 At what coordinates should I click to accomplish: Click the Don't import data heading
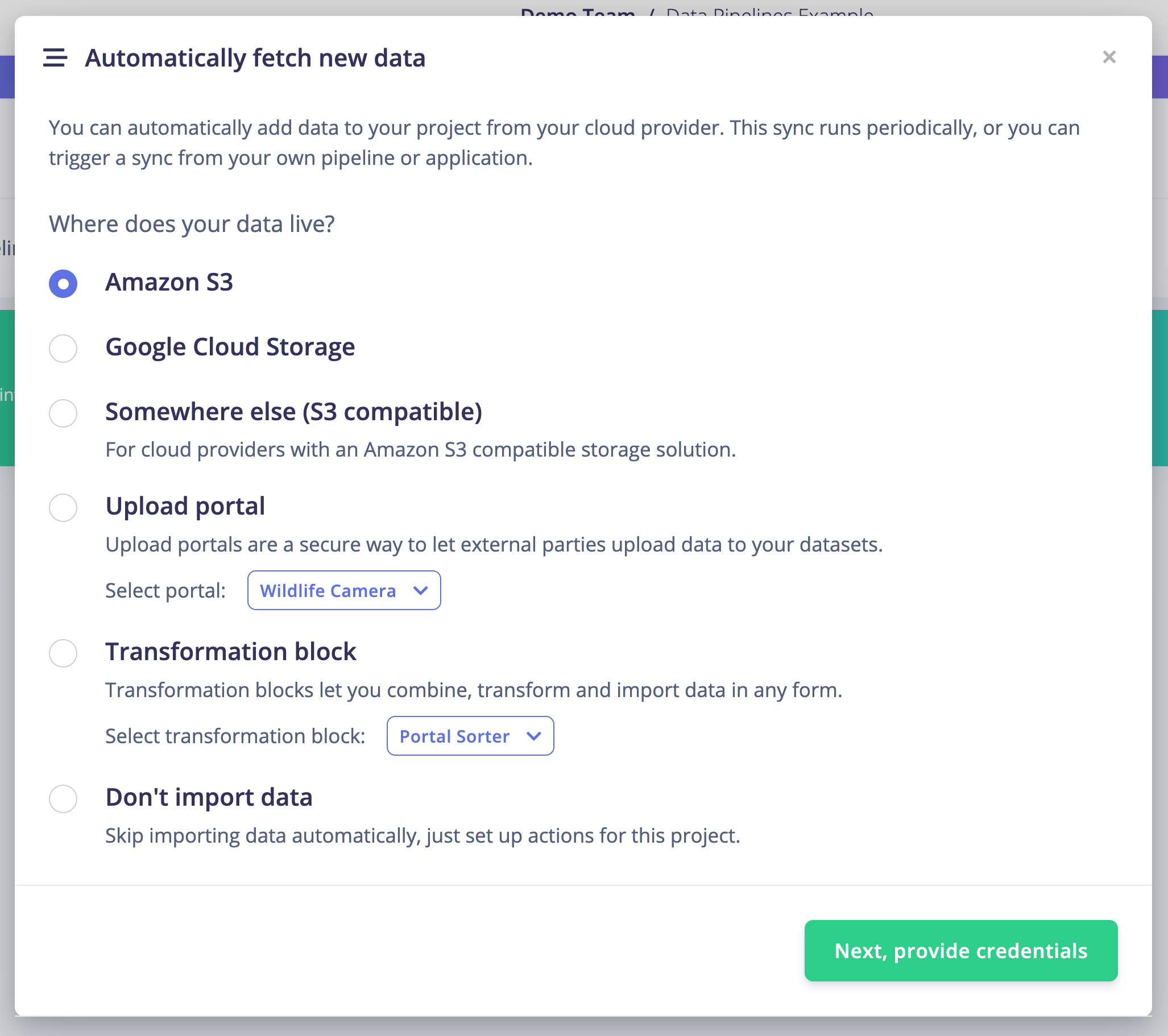tap(209, 797)
